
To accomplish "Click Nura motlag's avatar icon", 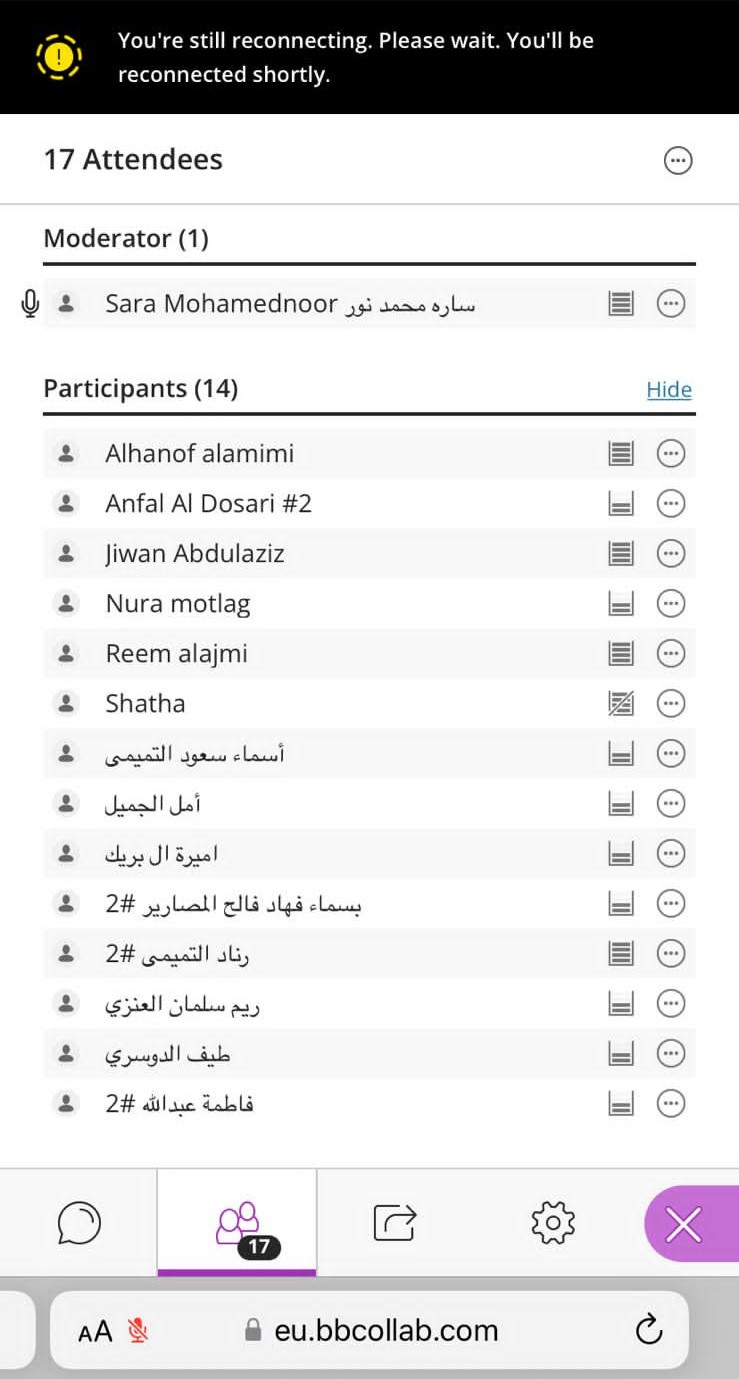I will tap(66, 604).
